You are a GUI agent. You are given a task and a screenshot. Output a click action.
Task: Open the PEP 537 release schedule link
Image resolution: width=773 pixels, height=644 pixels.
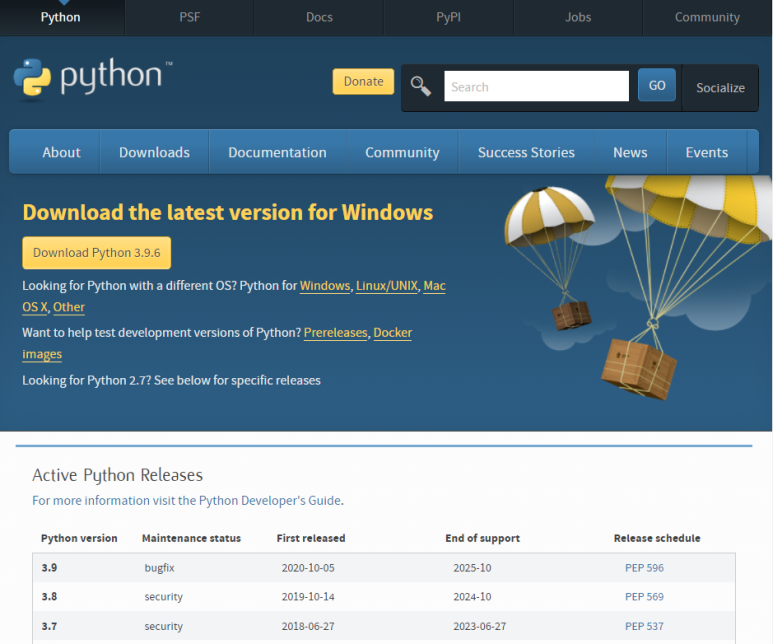click(x=644, y=626)
